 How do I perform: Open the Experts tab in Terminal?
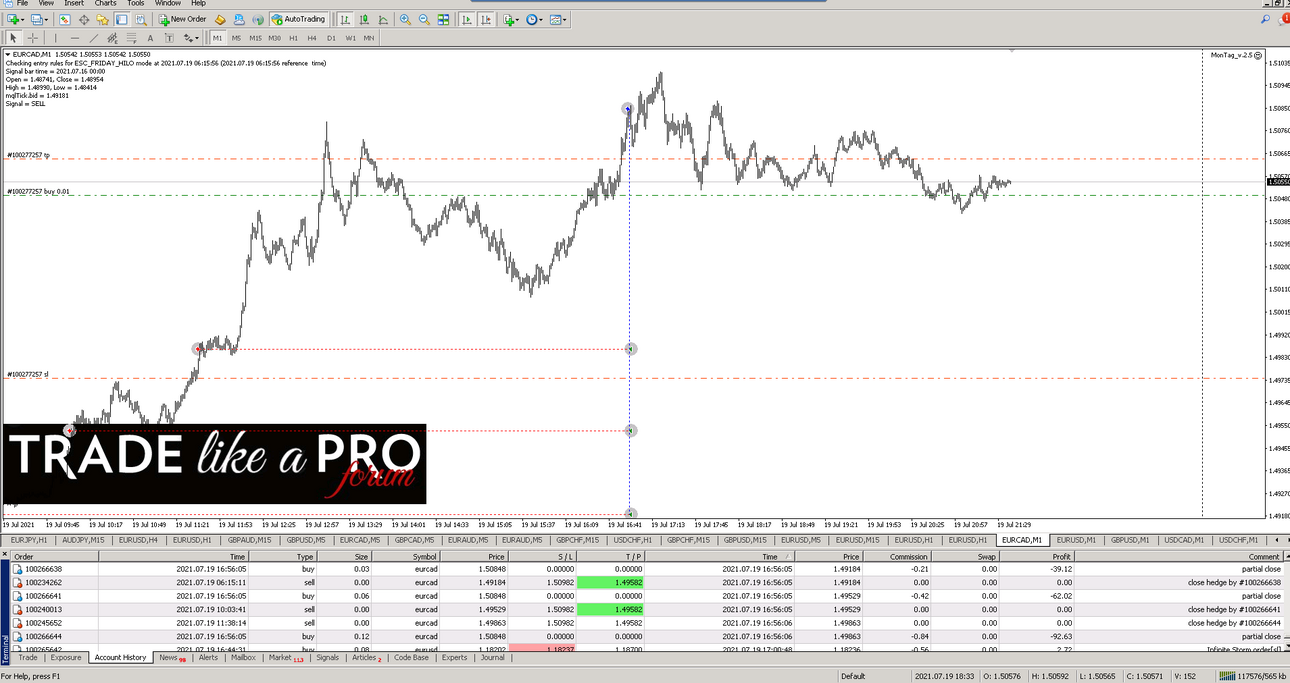(454, 658)
